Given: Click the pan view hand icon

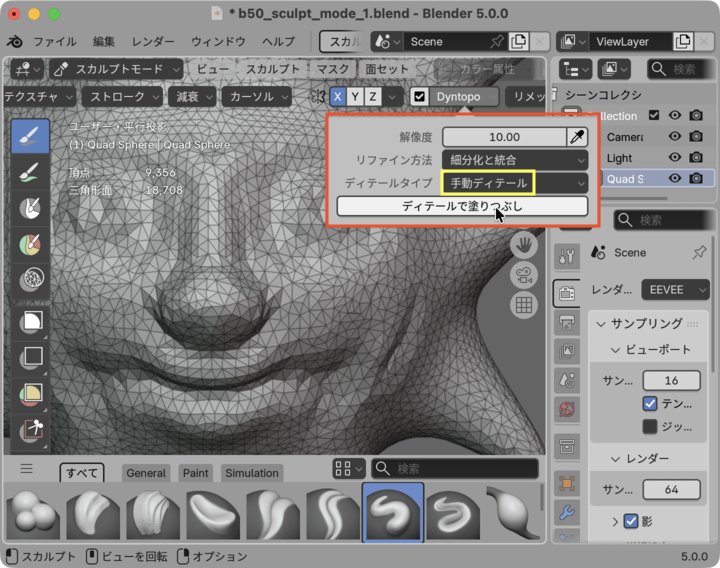Looking at the screenshot, I should pyautogui.click(x=523, y=245).
